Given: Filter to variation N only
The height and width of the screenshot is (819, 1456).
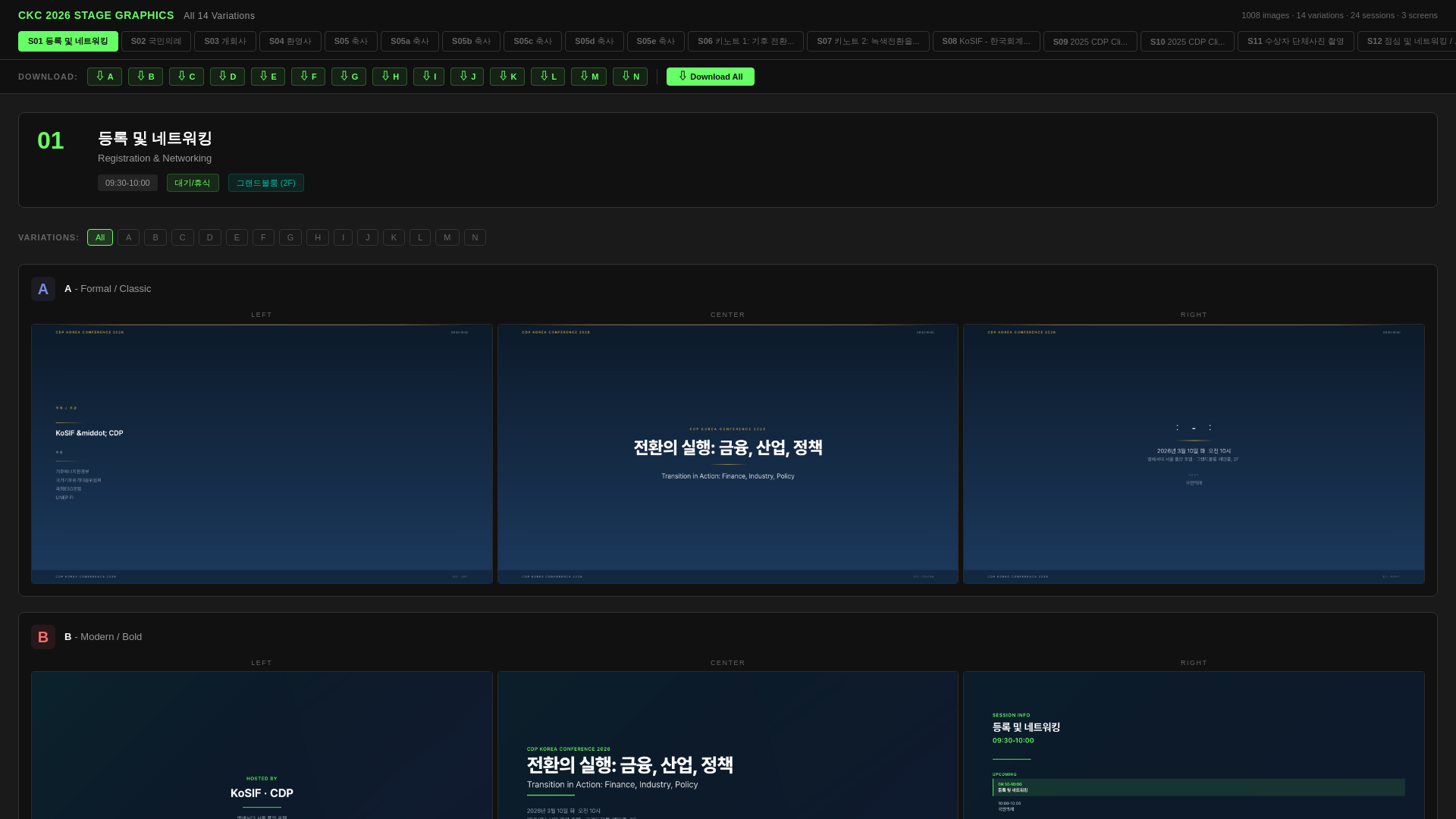Looking at the screenshot, I should click(x=475, y=237).
